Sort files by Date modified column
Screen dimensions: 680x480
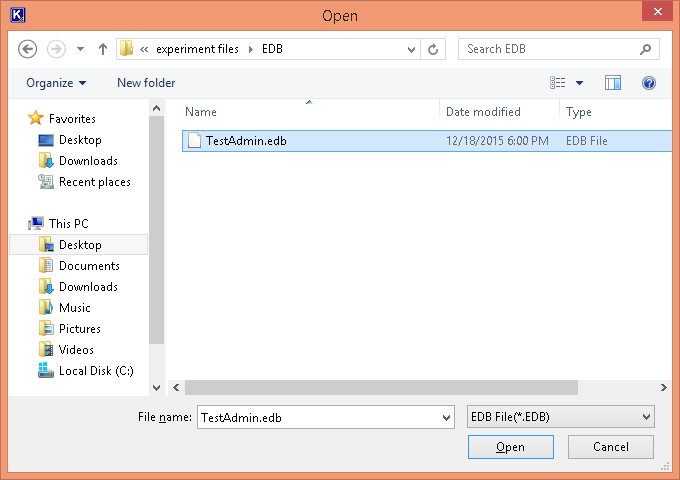(483, 112)
